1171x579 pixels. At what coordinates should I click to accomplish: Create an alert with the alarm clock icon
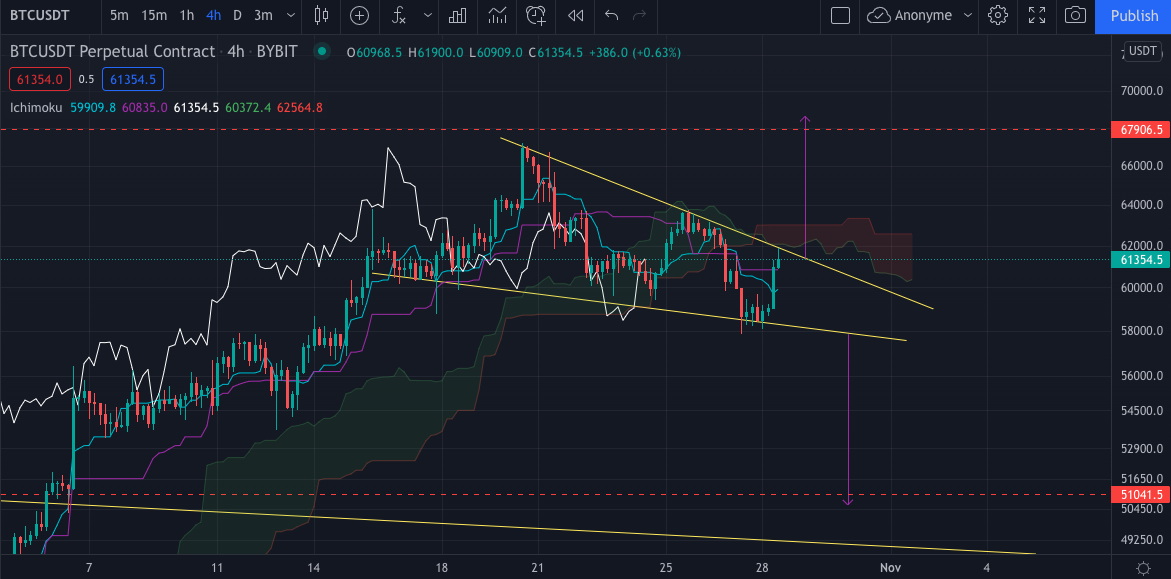click(x=536, y=15)
